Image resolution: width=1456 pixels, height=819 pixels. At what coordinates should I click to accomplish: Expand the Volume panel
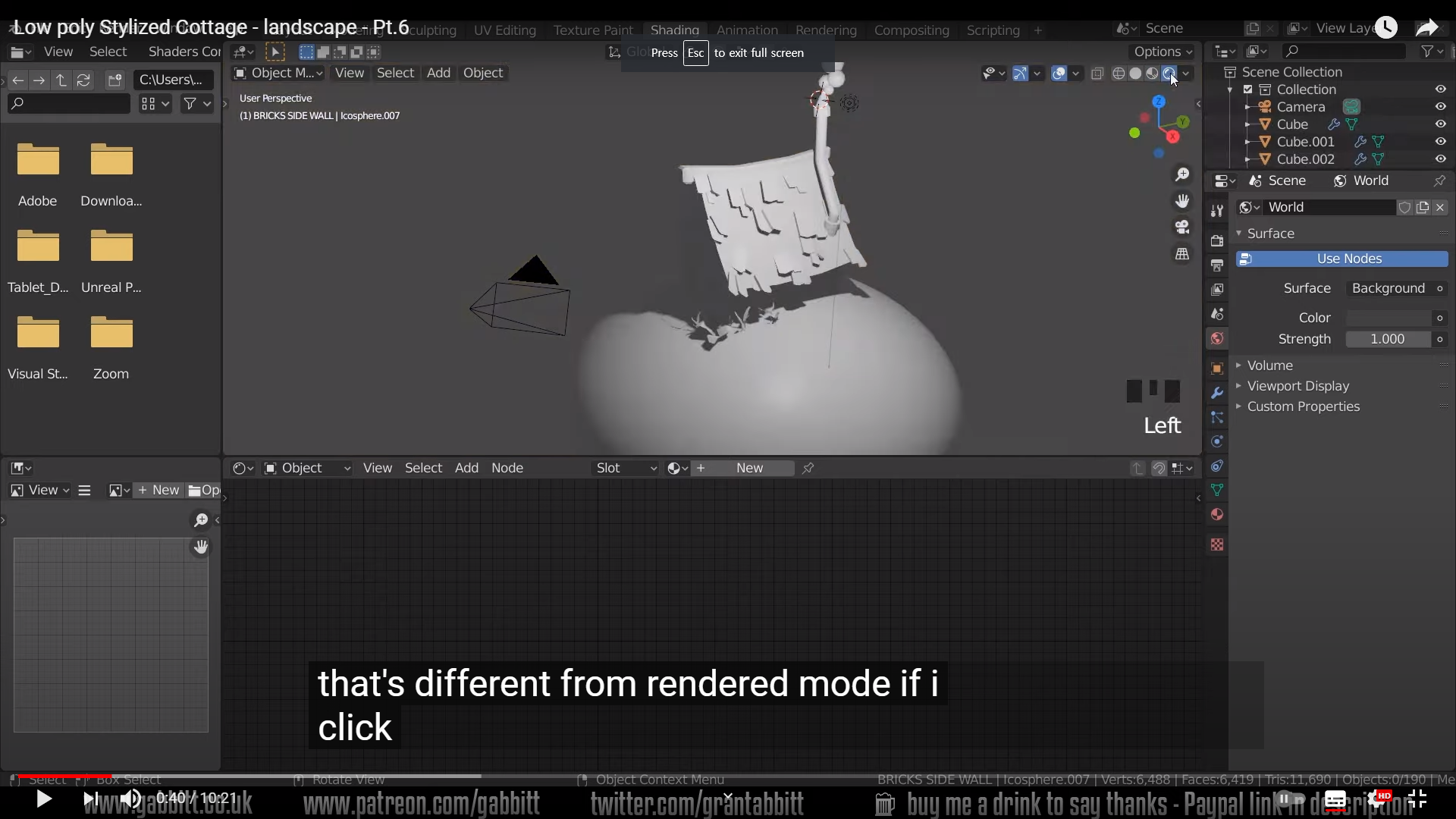pos(1269,366)
